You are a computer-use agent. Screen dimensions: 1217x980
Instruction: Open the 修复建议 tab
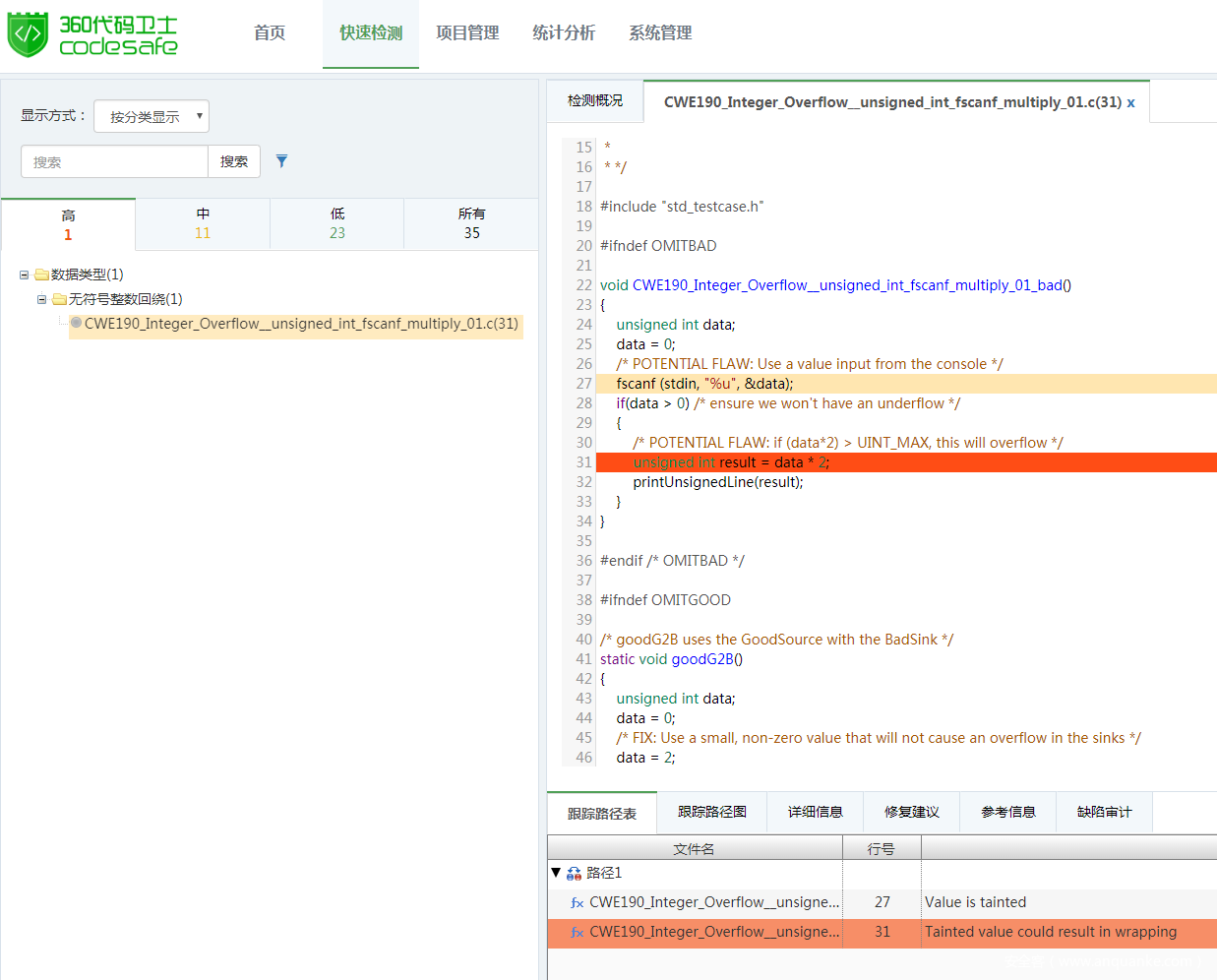point(911,813)
